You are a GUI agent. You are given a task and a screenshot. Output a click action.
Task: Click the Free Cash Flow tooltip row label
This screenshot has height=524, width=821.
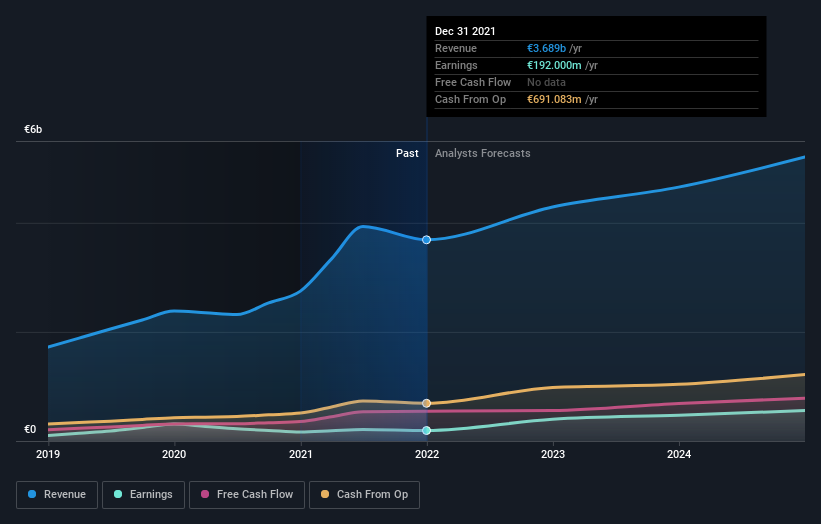pos(473,82)
